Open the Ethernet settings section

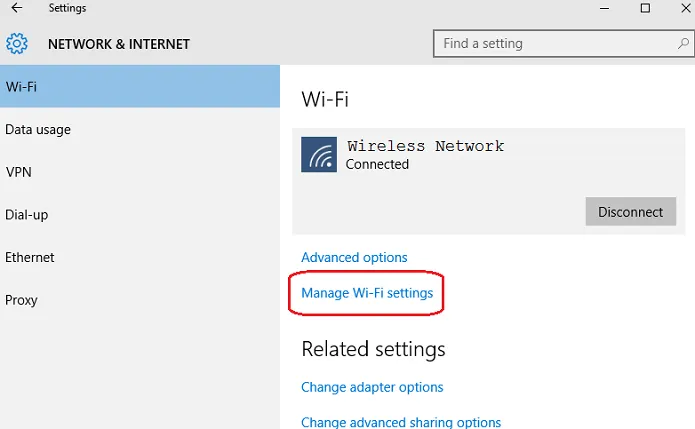coord(30,257)
